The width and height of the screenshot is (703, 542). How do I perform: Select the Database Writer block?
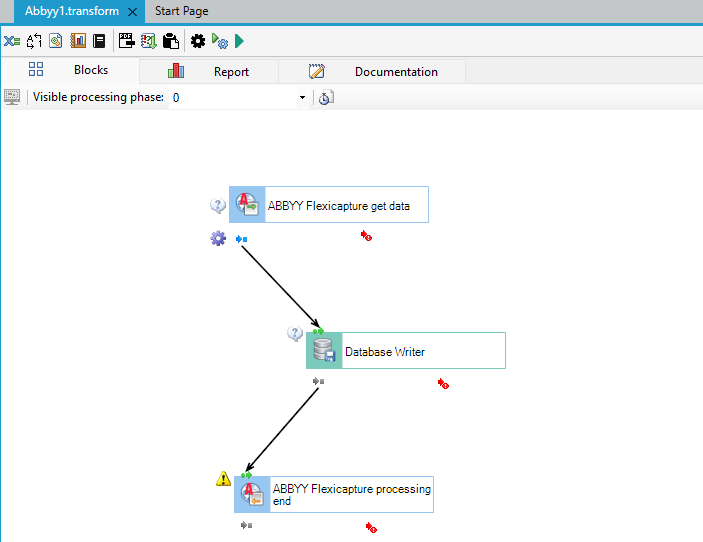coord(406,351)
